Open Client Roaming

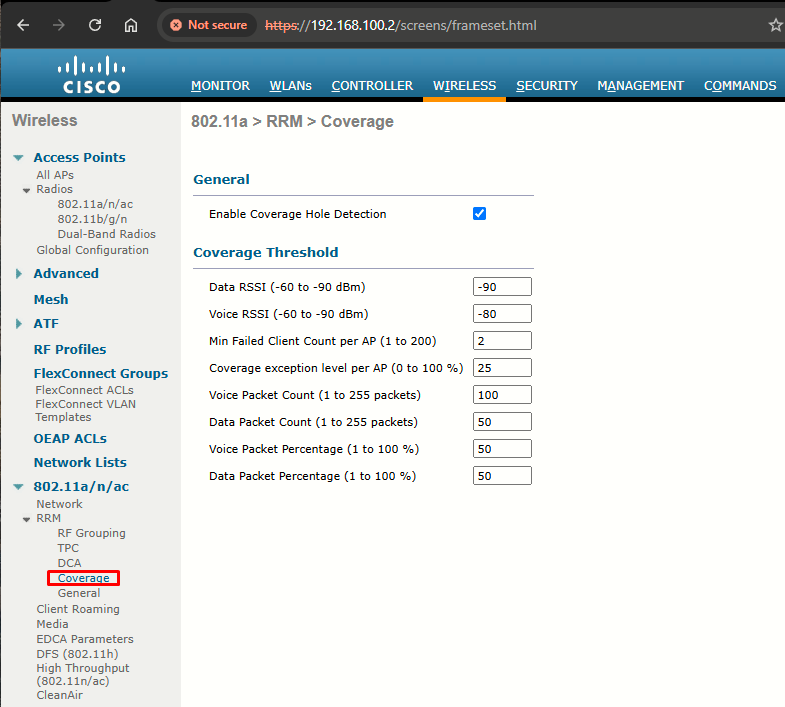click(78, 609)
